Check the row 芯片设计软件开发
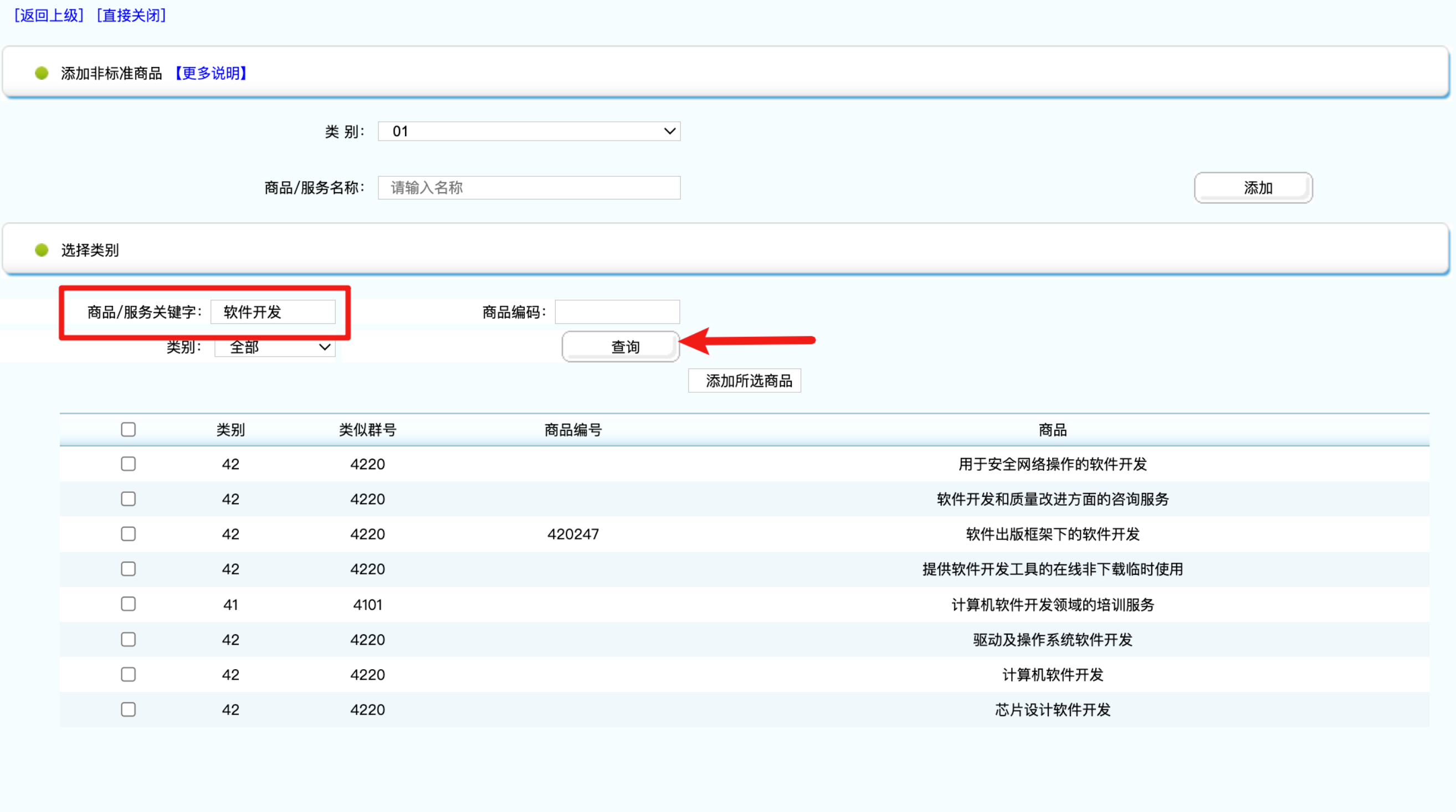The width and height of the screenshot is (1456, 812). tap(129, 710)
